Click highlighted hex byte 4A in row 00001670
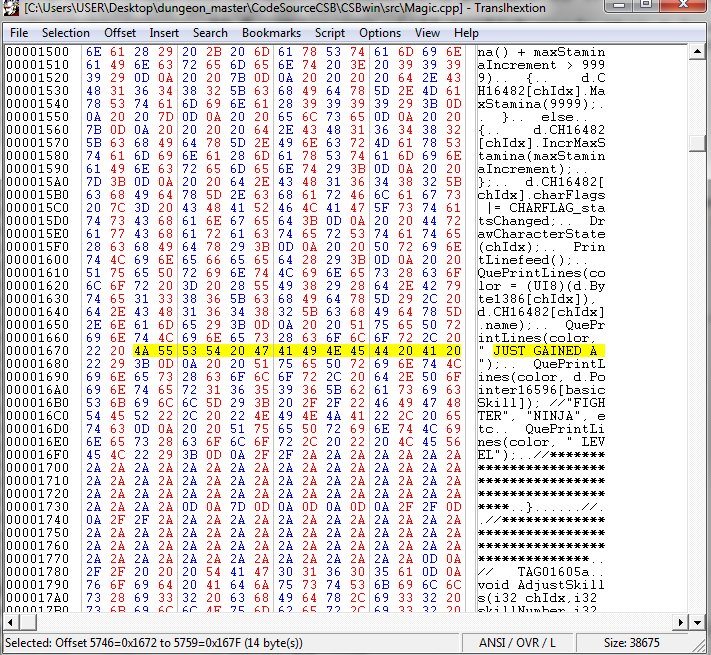The height and width of the screenshot is (655, 711). click(x=141, y=351)
